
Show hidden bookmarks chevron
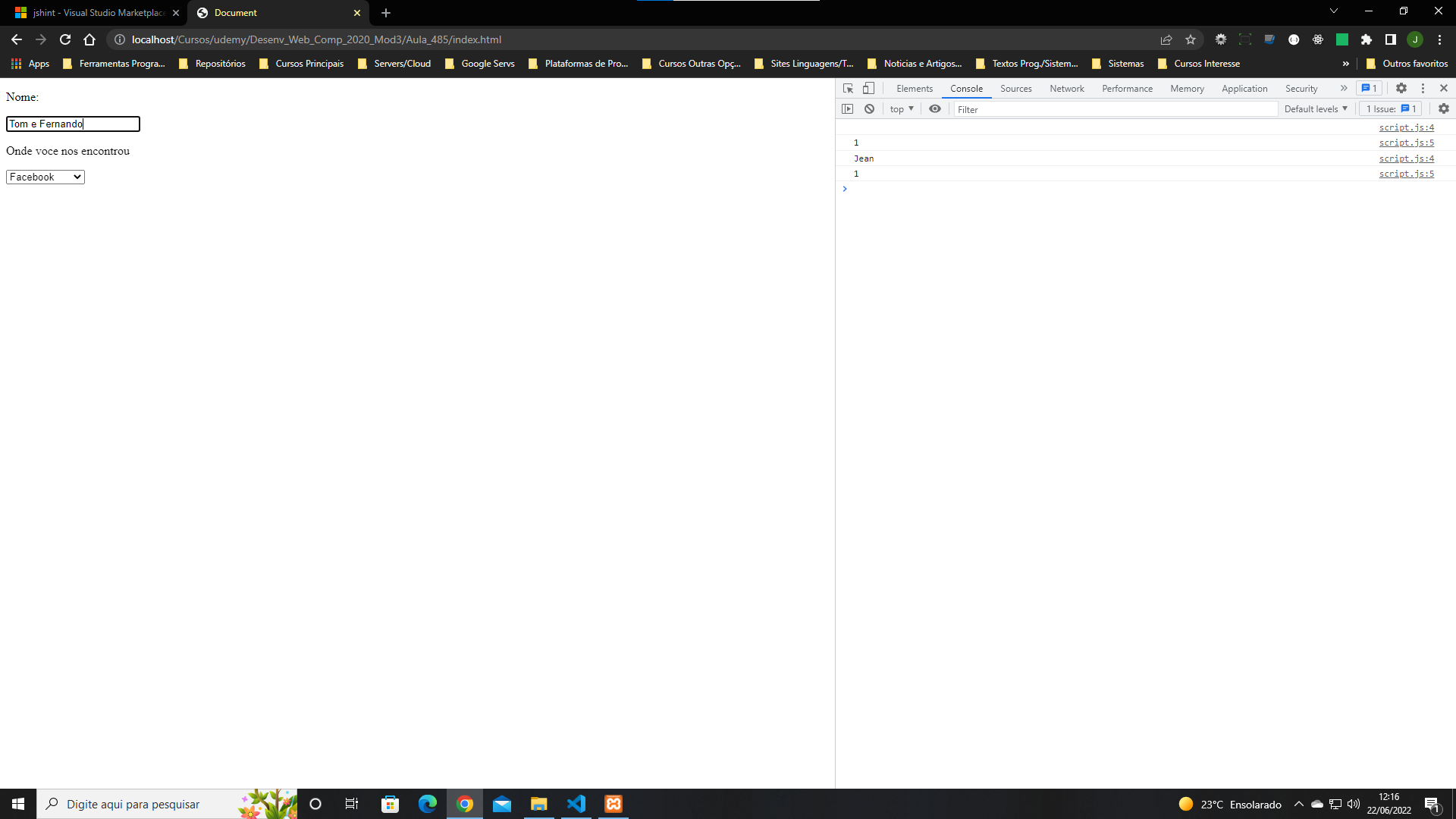[x=1346, y=64]
